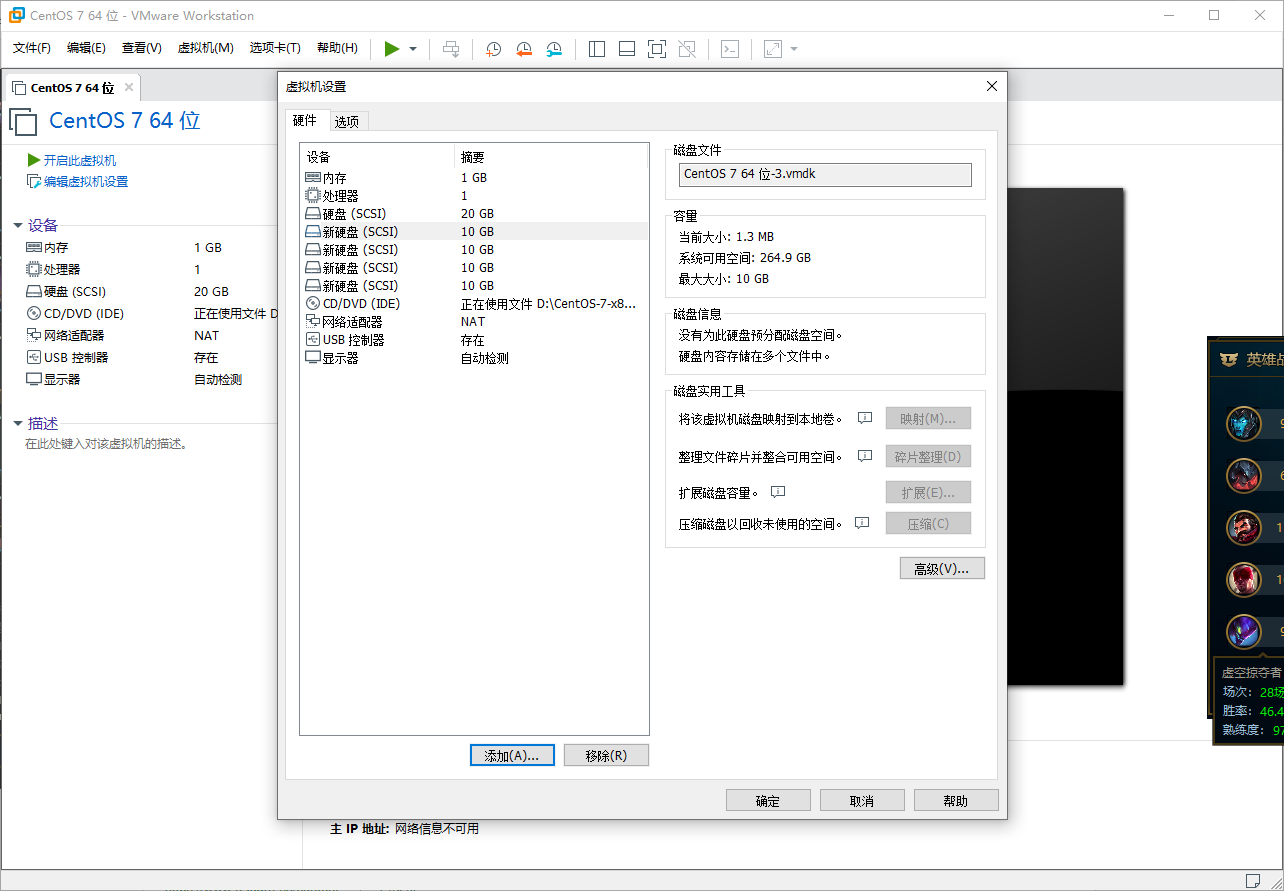Viewport: 1284px width, 891px height.
Task: Select USB 控制器 row in settings dialog
Action: point(474,339)
